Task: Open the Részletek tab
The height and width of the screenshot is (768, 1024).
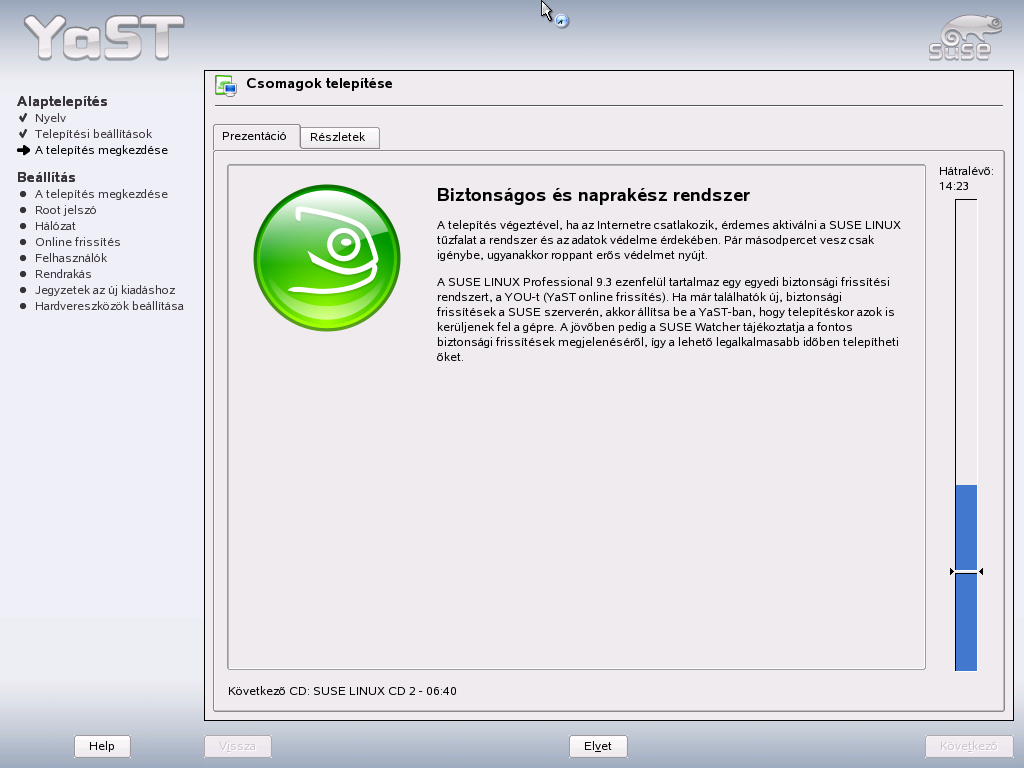Action: click(338, 137)
